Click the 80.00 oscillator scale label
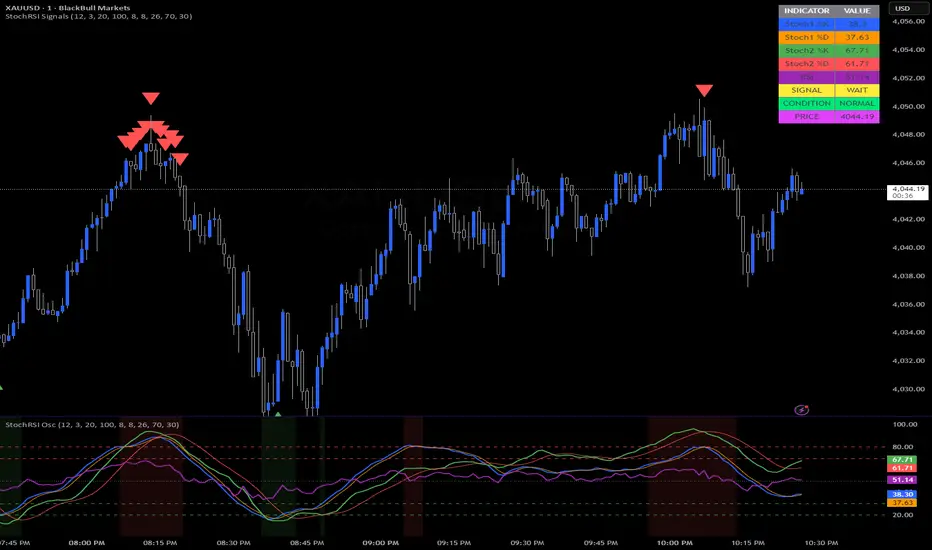Viewport: 932px width, 550px height. 905,447
